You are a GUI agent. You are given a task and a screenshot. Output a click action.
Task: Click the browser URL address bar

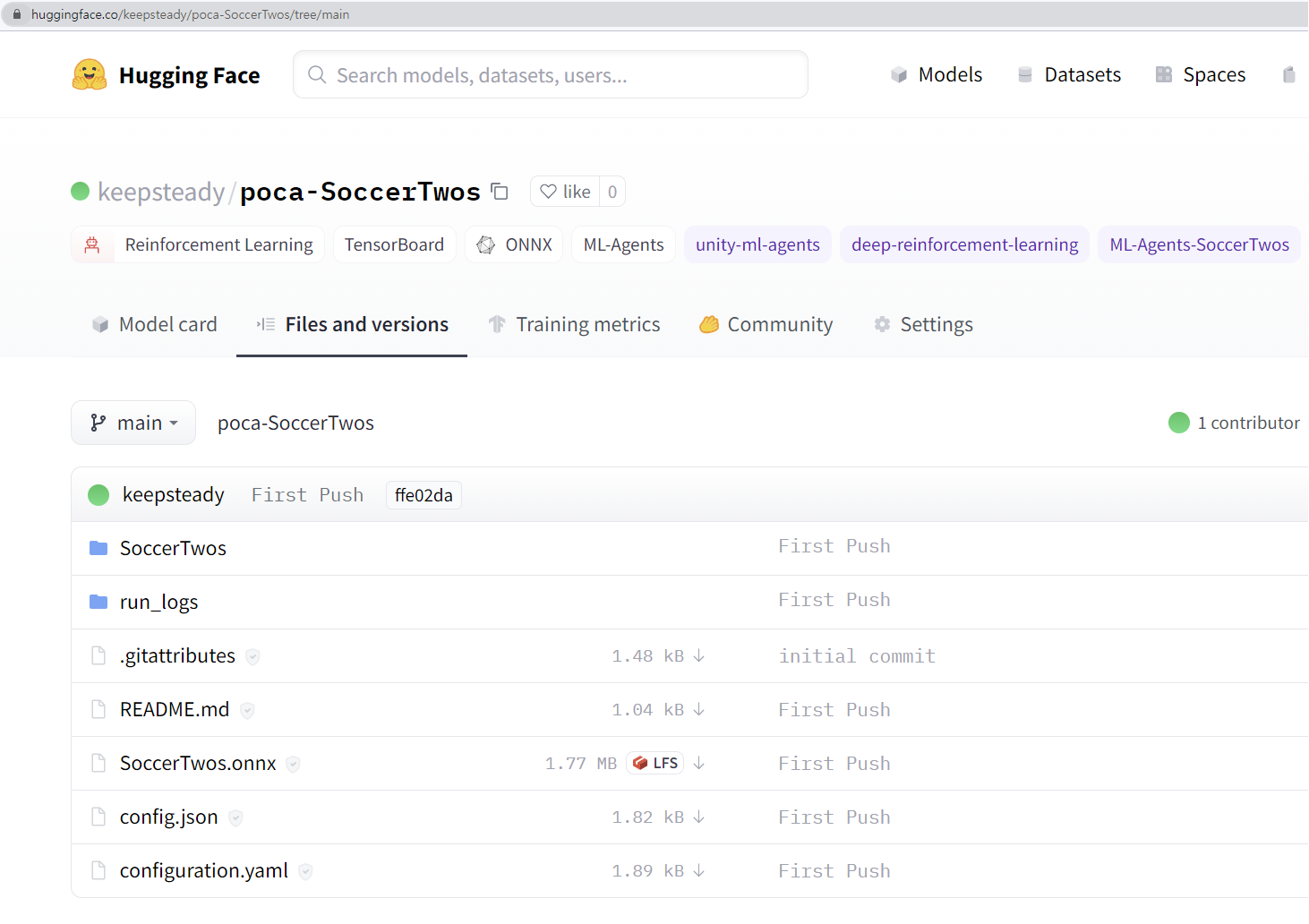coord(654,14)
